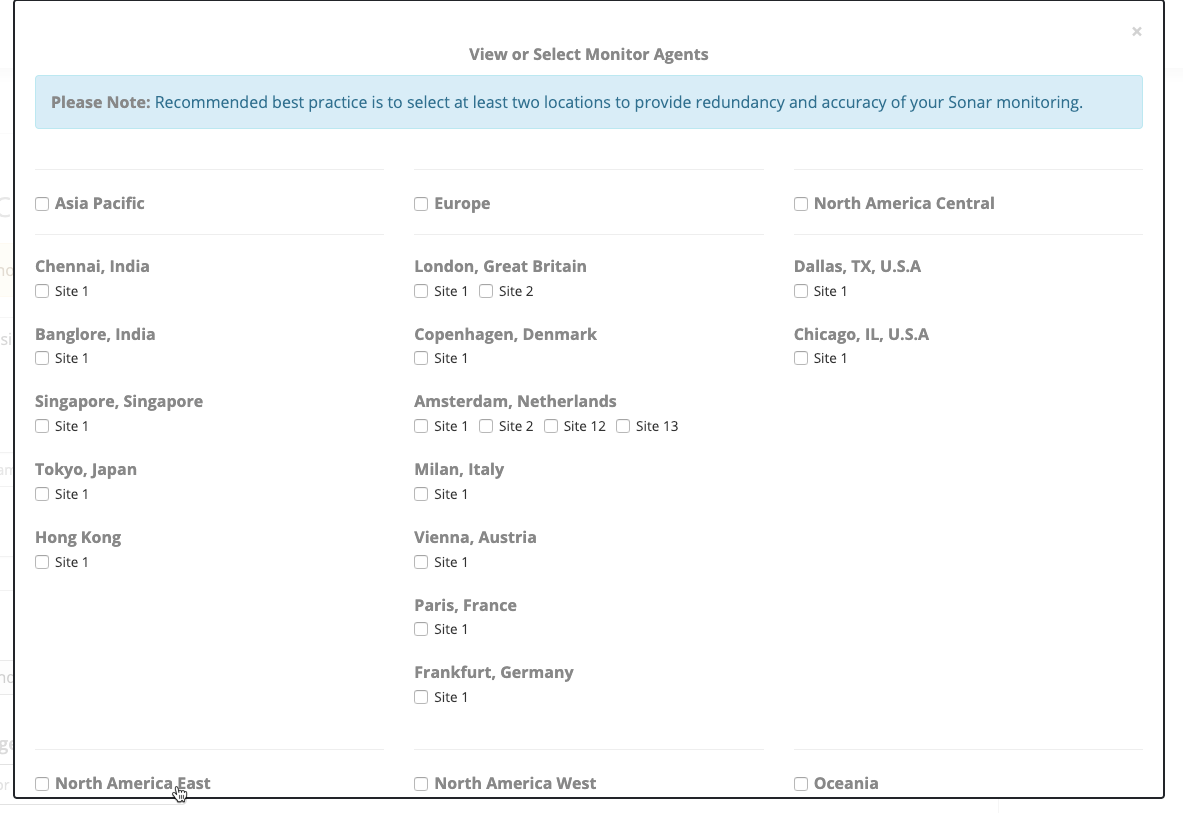Click the Amsterdam, Netherlands location text
Viewport: 1183px width, 813px height.
click(x=515, y=401)
